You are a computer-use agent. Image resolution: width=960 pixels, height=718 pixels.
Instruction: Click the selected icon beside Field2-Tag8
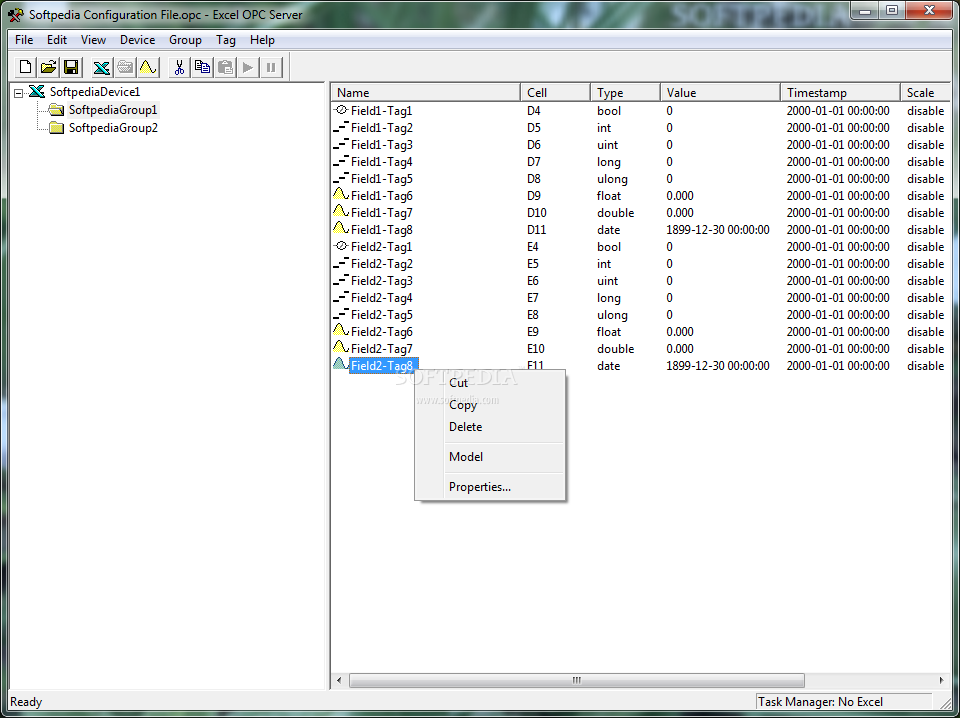(x=341, y=364)
